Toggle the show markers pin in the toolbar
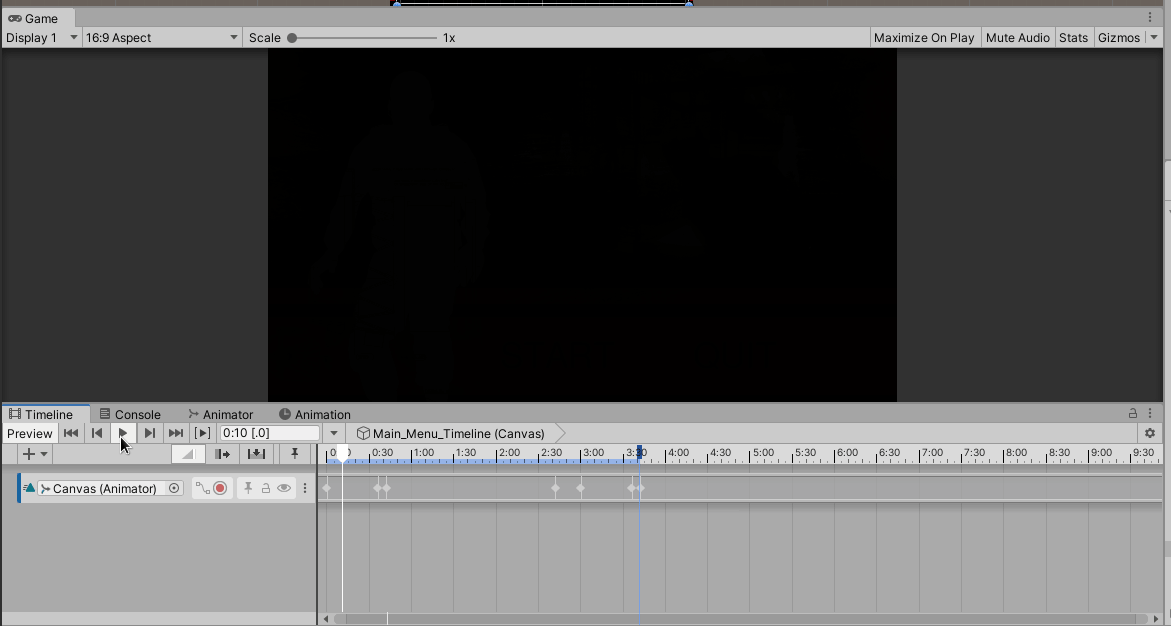The image size is (1171, 626). pos(294,454)
